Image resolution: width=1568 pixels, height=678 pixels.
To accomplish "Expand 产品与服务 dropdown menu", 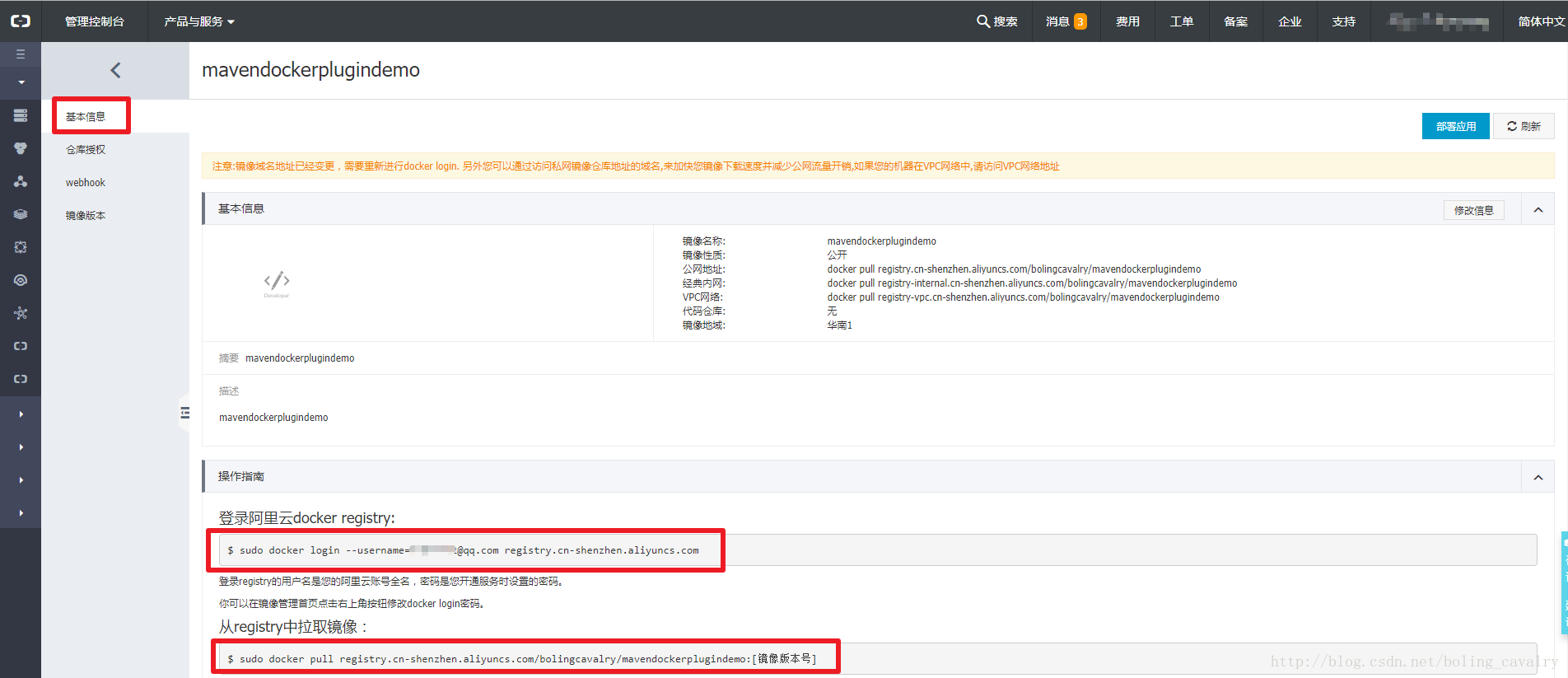I will tap(199, 21).
